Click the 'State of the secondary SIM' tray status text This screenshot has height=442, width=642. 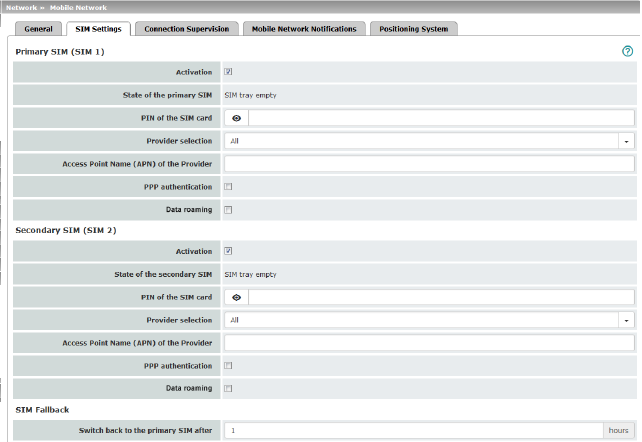pos(250,275)
